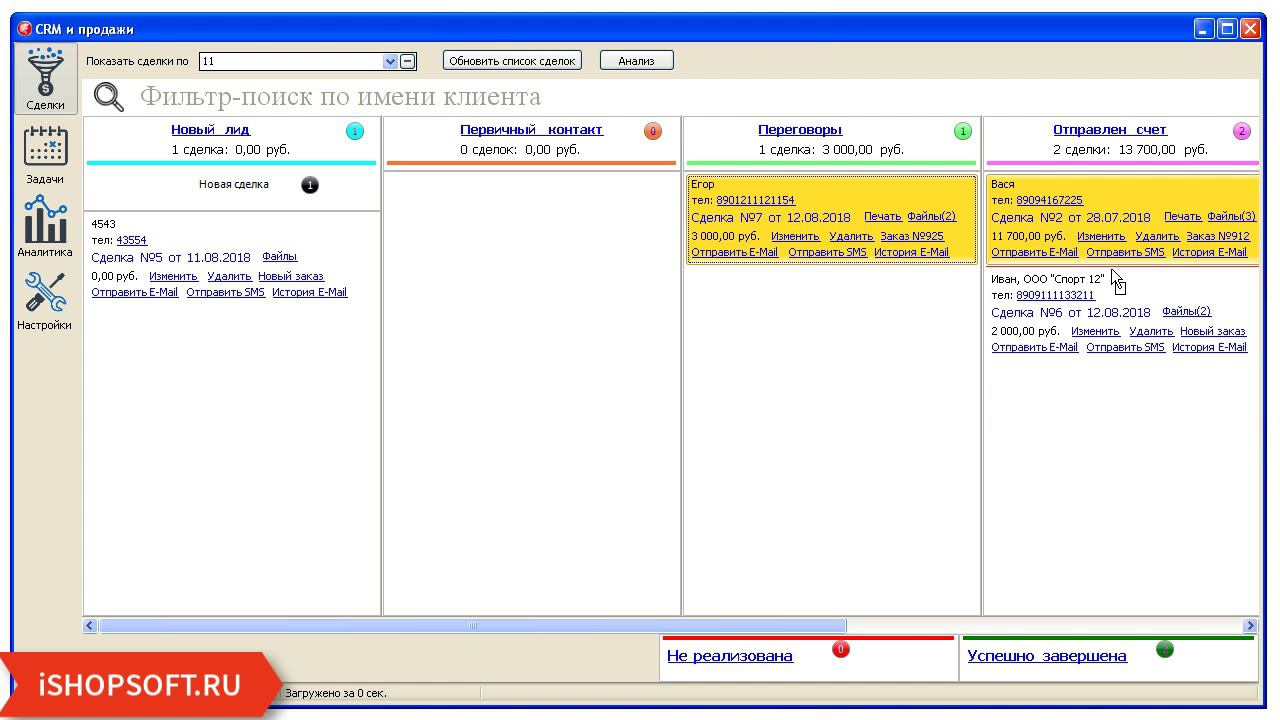Click Отправить E-Mail on deal №5
Screen dimensions: 1280x720
[135, 293]
